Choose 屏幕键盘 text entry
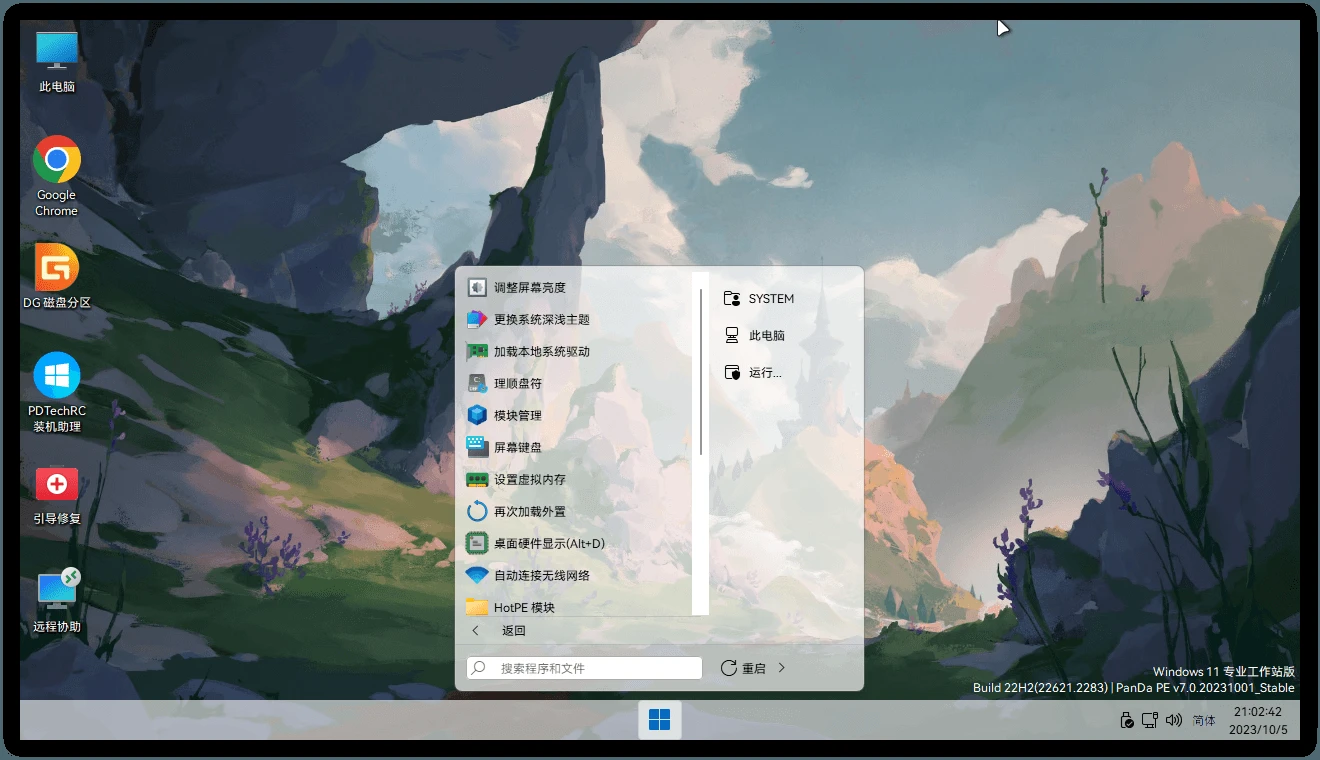This screenshot has height=760, width=1320. [x=518, y=447]
